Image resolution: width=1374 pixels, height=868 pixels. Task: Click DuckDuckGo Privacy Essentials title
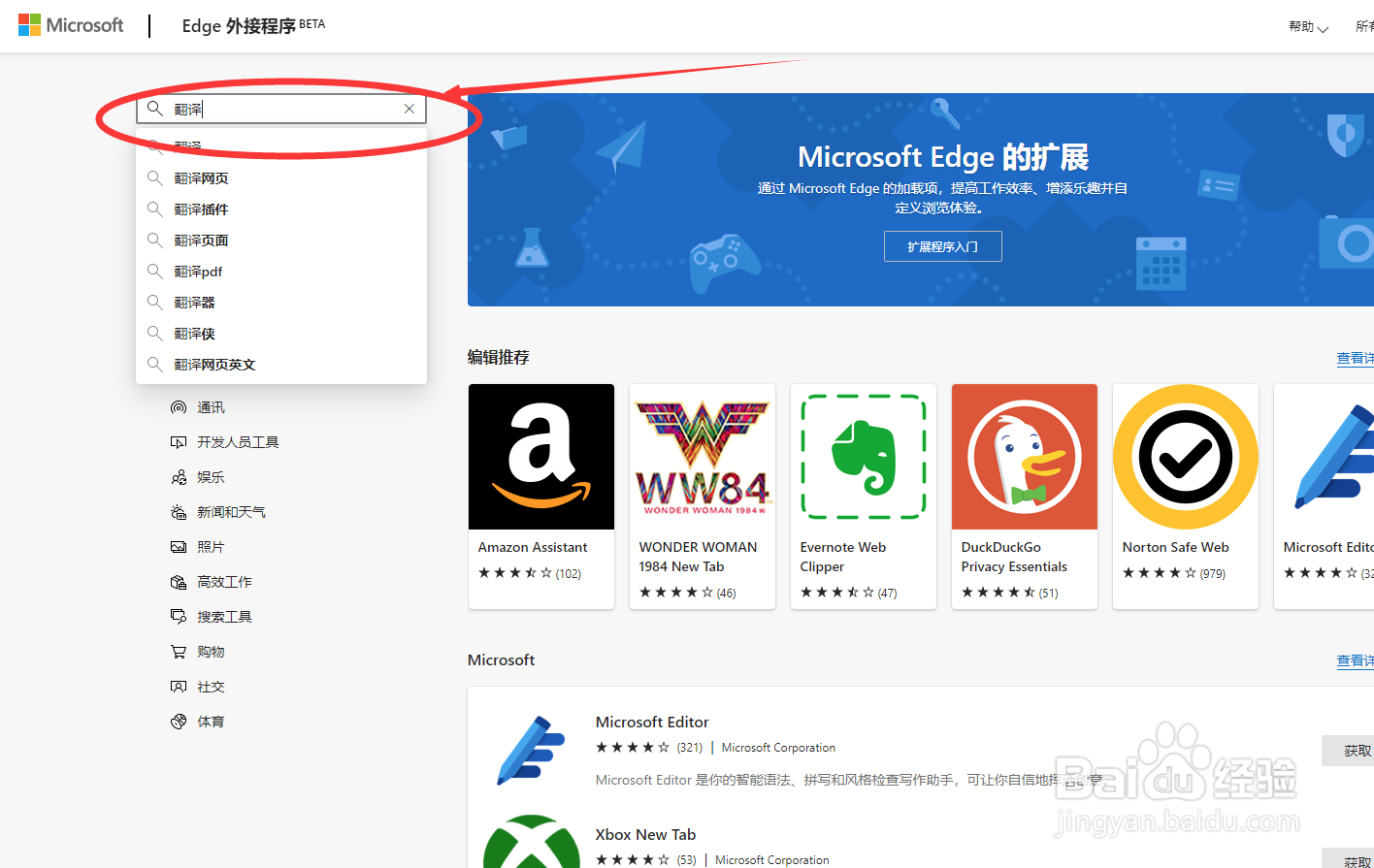click(x=1014, y=557)
